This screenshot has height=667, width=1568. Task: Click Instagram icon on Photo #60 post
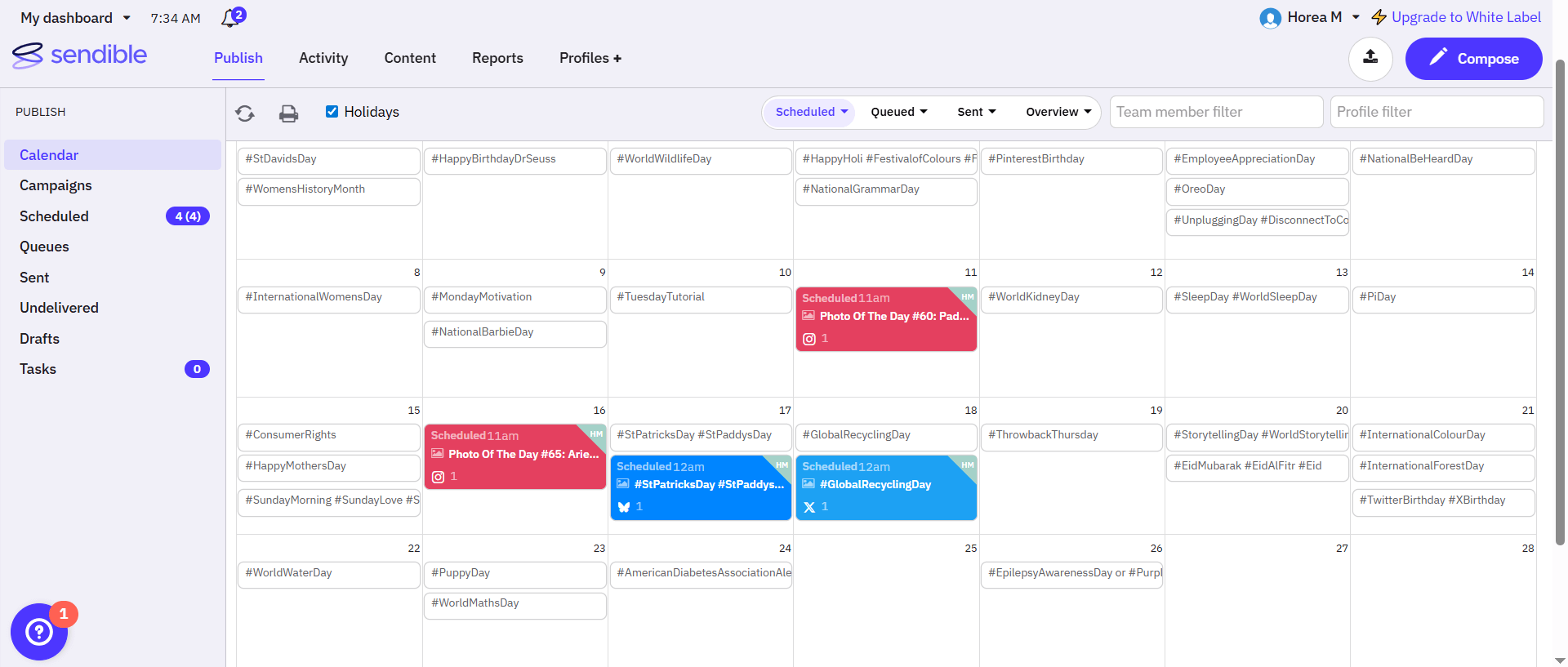(x=809, y=339)
